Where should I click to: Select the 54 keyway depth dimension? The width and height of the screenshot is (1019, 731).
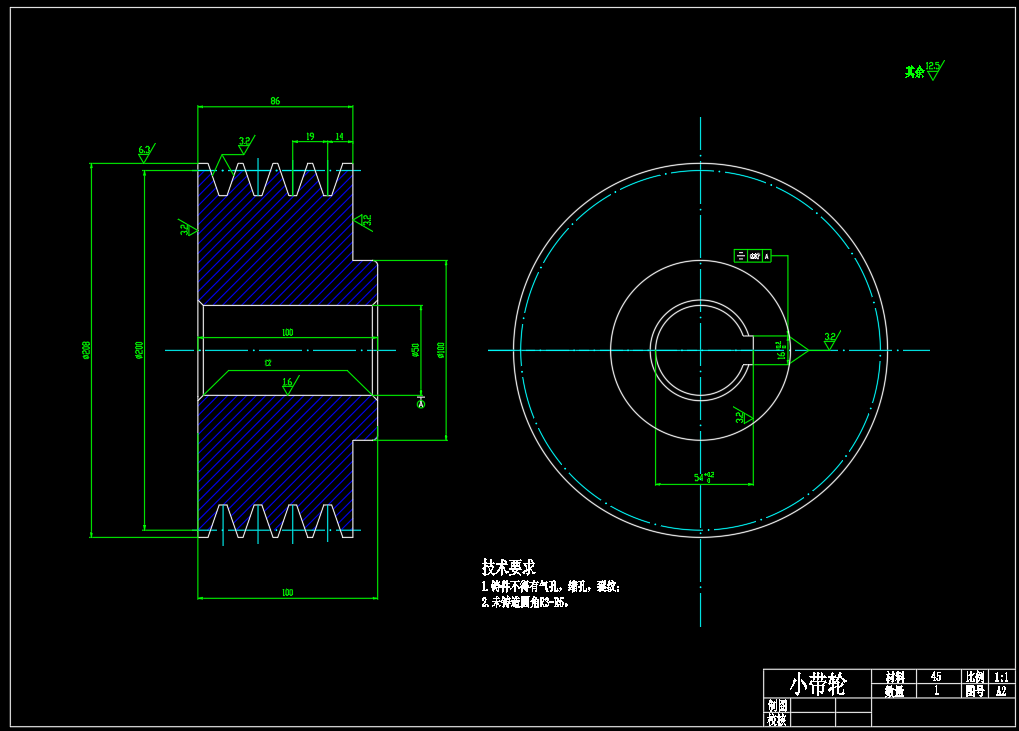point(703,478)
